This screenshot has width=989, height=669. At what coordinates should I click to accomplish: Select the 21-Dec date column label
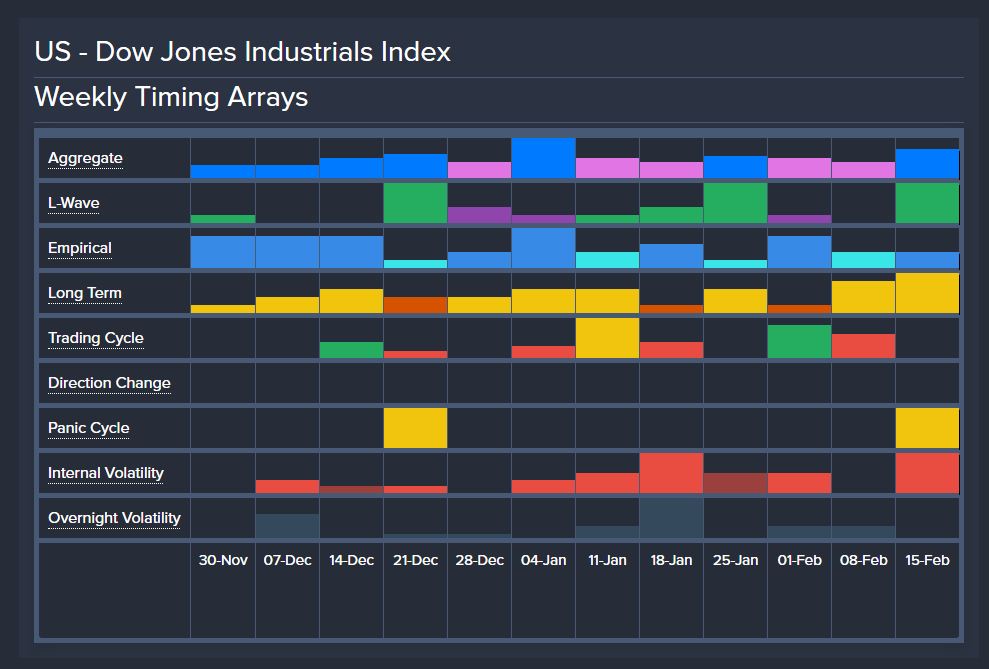coord(416,560)
